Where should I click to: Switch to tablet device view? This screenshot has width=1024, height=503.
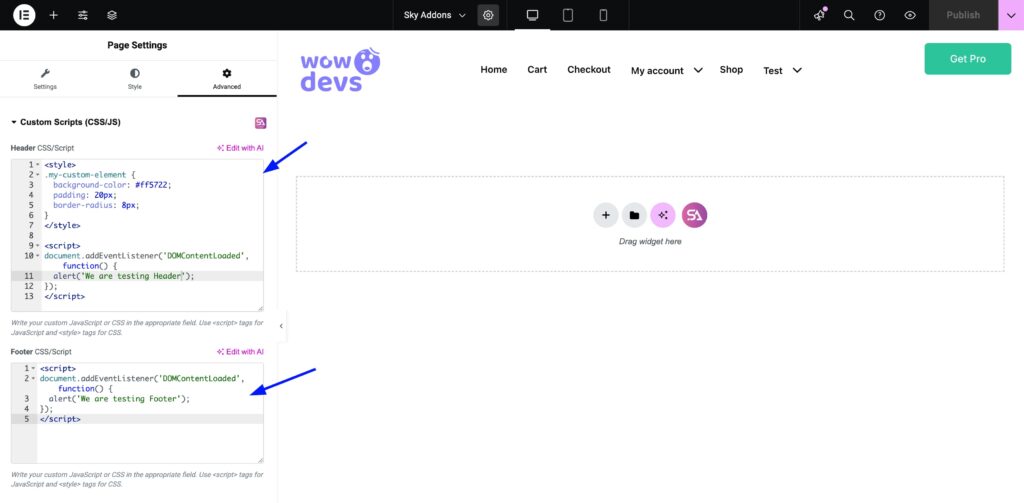568,15
